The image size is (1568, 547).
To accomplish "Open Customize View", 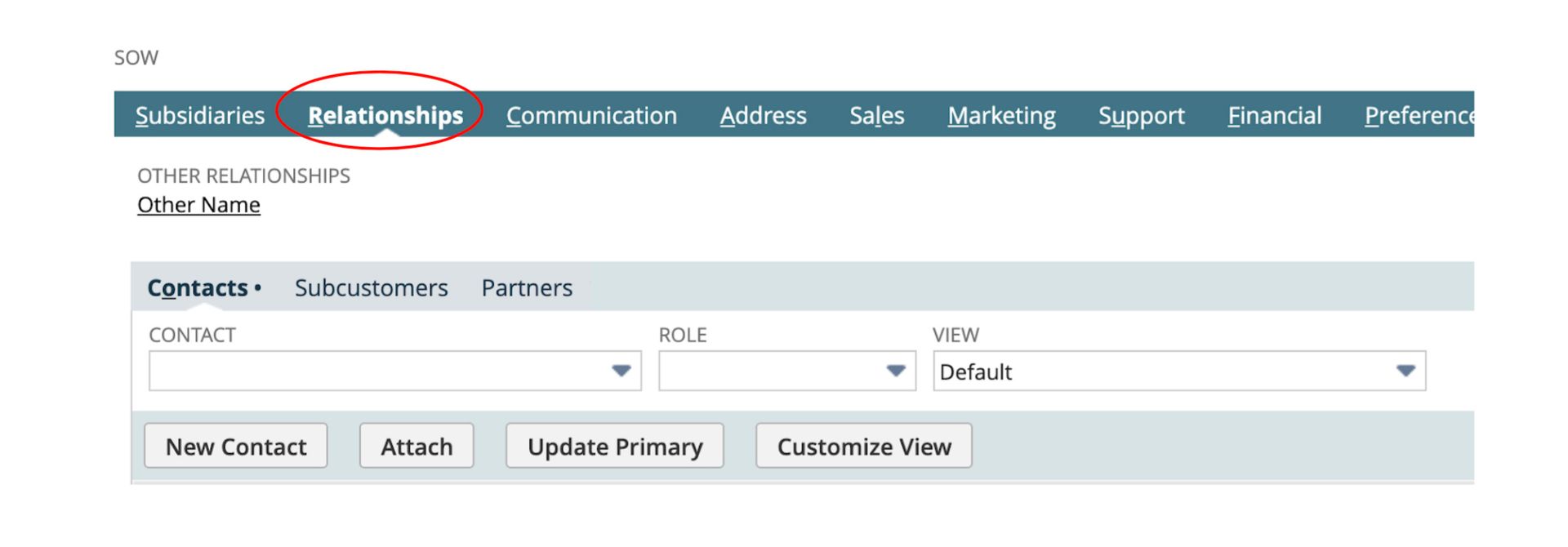I will 864,446.
